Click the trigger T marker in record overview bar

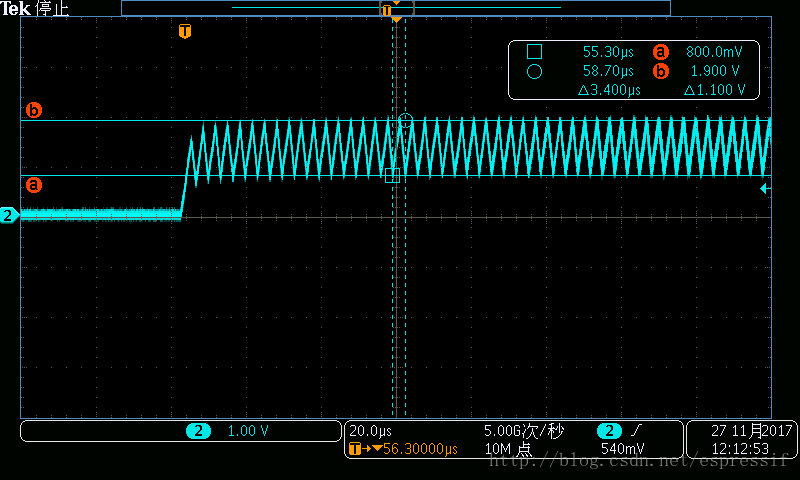pyautogui.click(x=387, y=10)
